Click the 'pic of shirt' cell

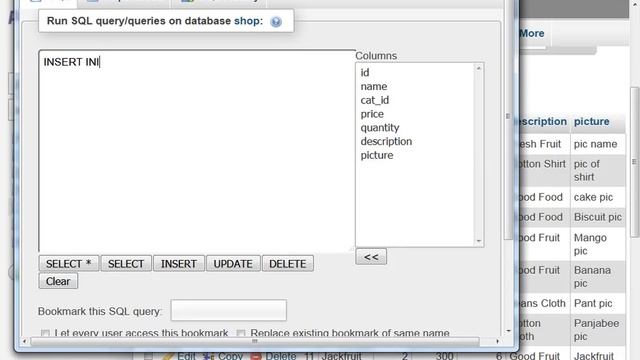click(x=598, y=171)
